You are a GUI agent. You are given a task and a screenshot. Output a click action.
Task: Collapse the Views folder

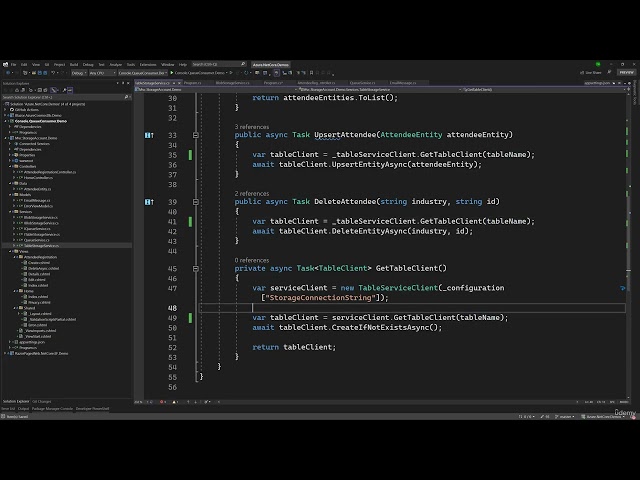[10, 251]
